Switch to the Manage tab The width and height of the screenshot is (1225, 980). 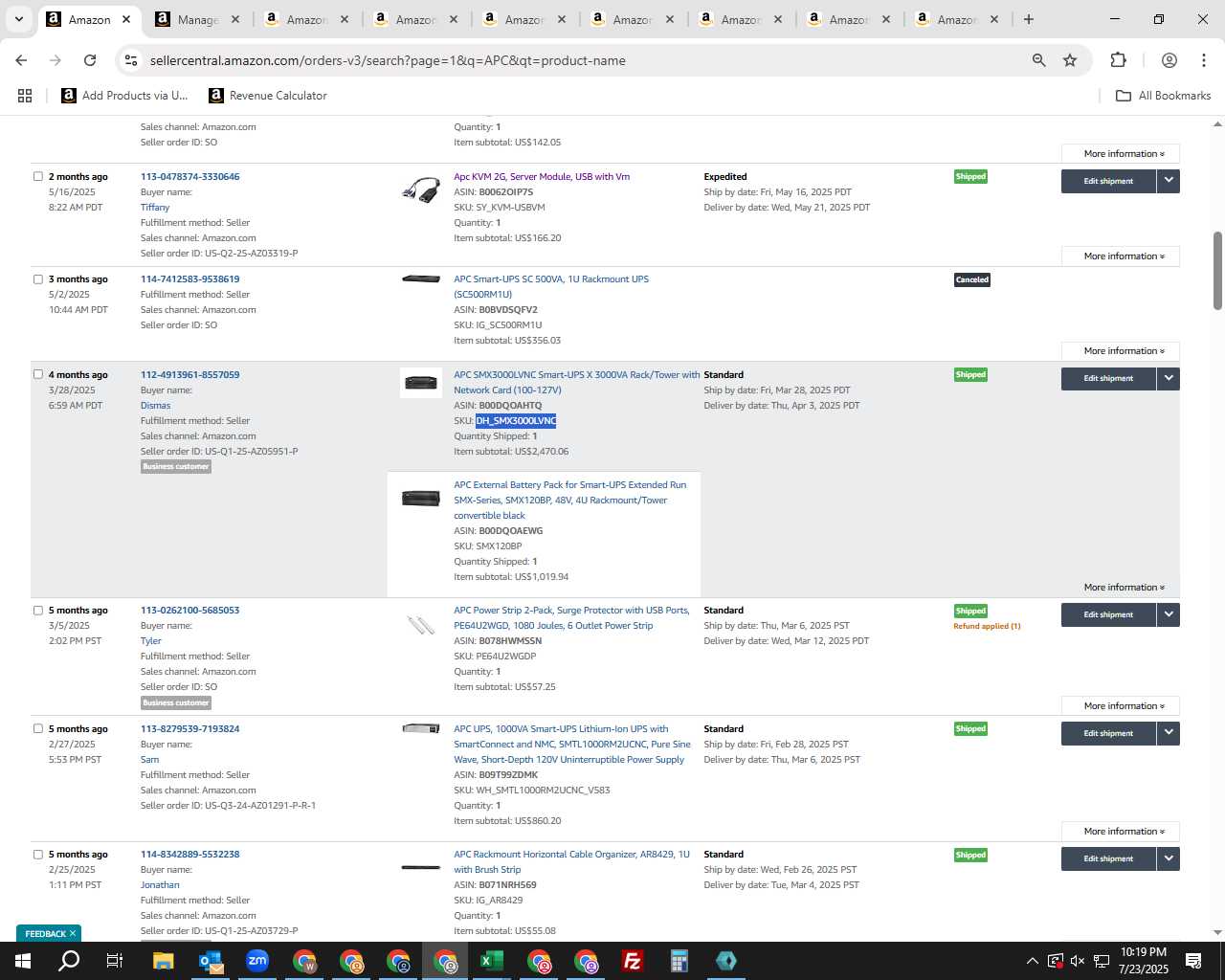coord(199,19)
